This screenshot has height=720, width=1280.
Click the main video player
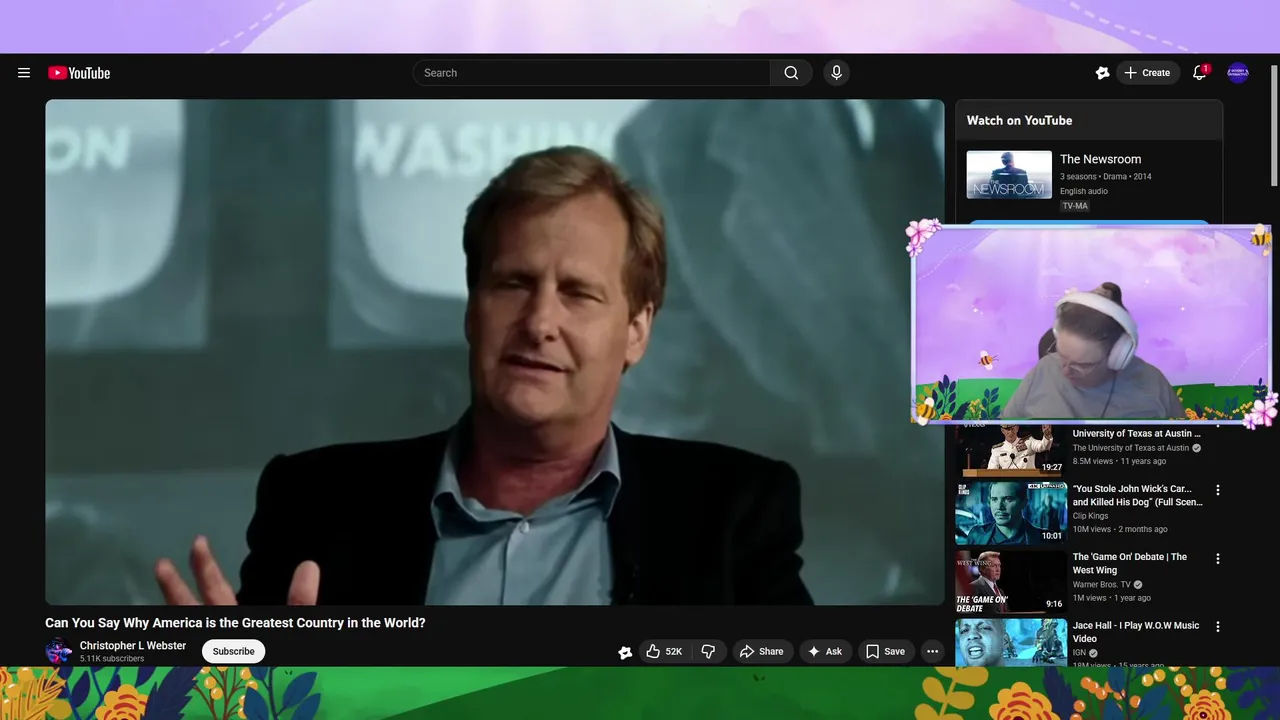[x=495, y=352]
